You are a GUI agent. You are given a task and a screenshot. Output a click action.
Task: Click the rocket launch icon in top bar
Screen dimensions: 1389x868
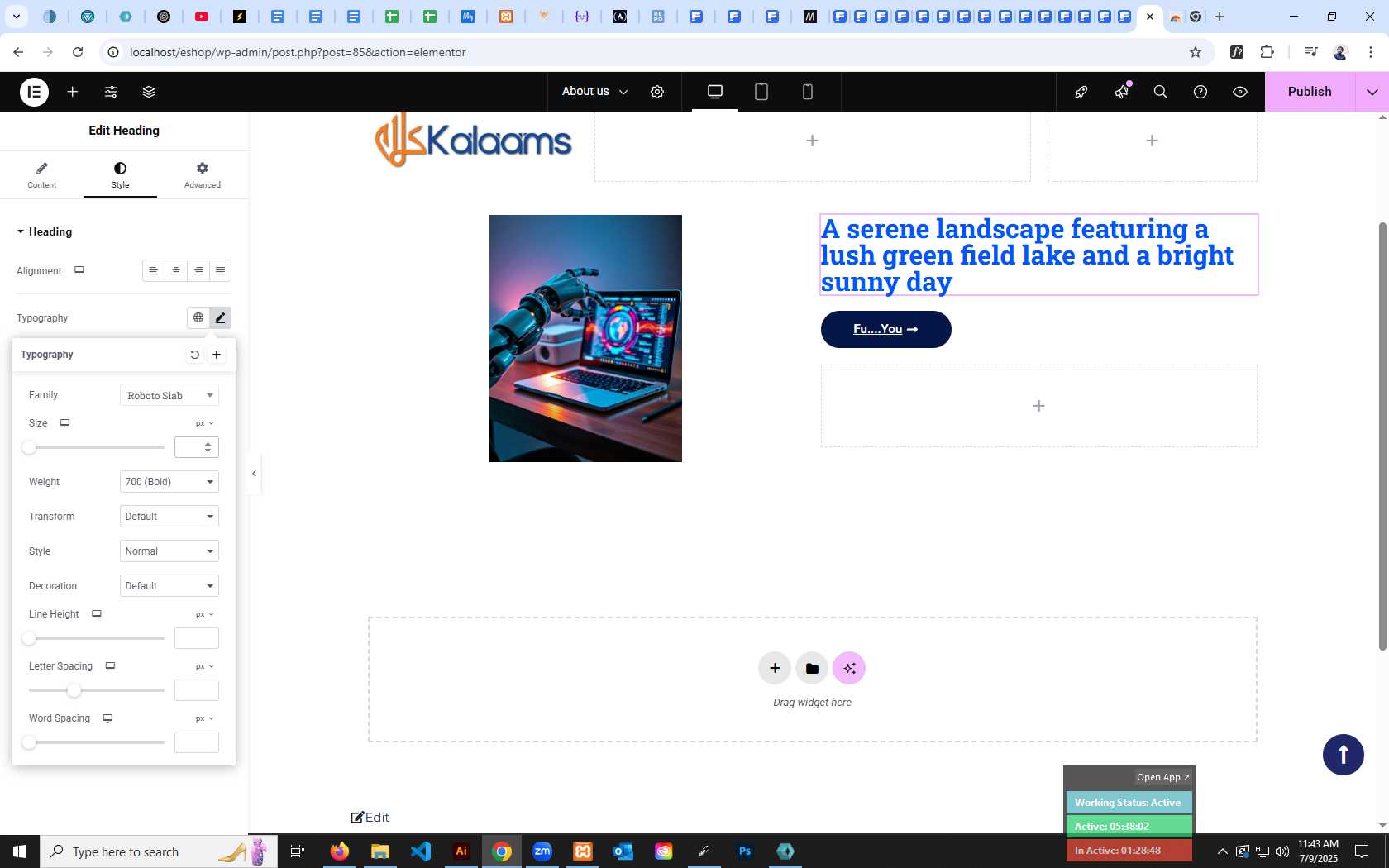coord(1081,92)
